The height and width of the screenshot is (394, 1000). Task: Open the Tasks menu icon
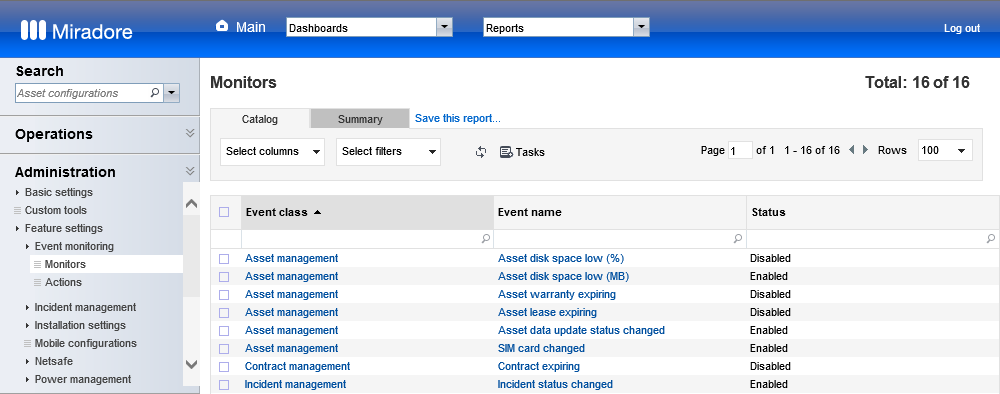tap(506, 152)
